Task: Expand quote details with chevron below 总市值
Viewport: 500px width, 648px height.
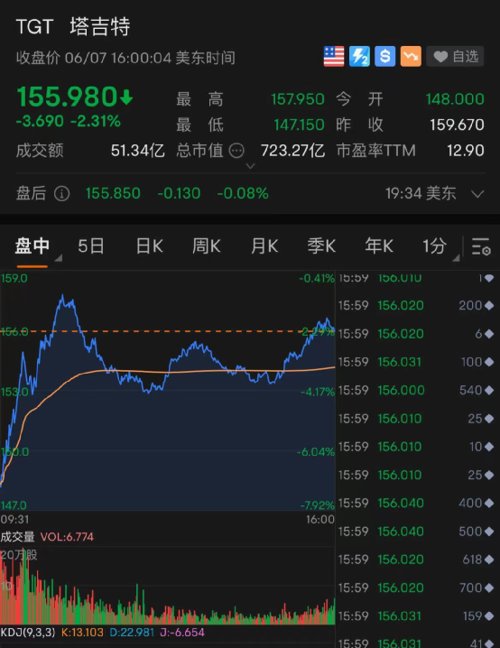Action: (250, 166)
